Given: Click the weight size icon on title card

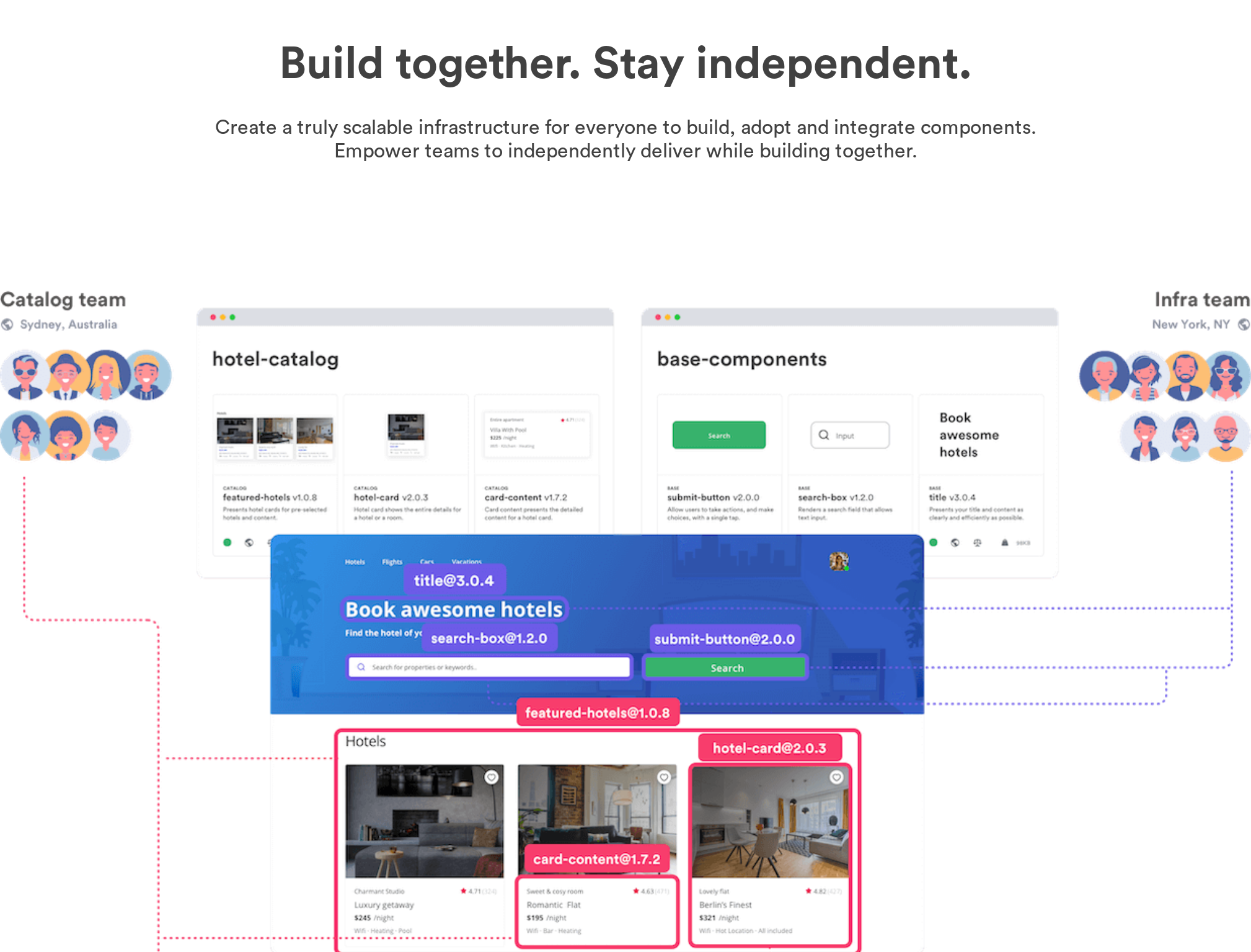Looking at the screenshot, I should [x=1005, y=542].
